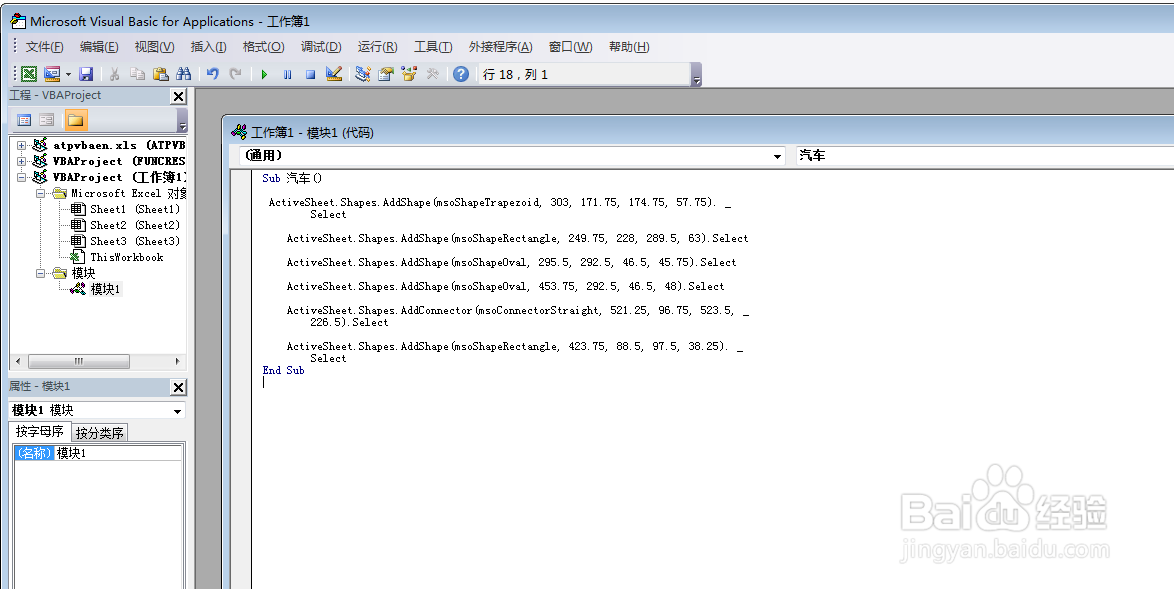Open Project Explorer toolbar icon
1174x589 pixels.
click(363, 74)
